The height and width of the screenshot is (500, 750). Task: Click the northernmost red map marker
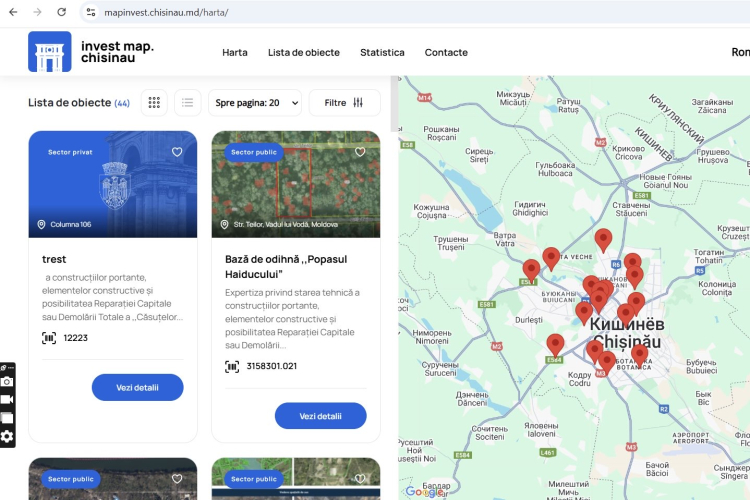(x=603, y=239)
